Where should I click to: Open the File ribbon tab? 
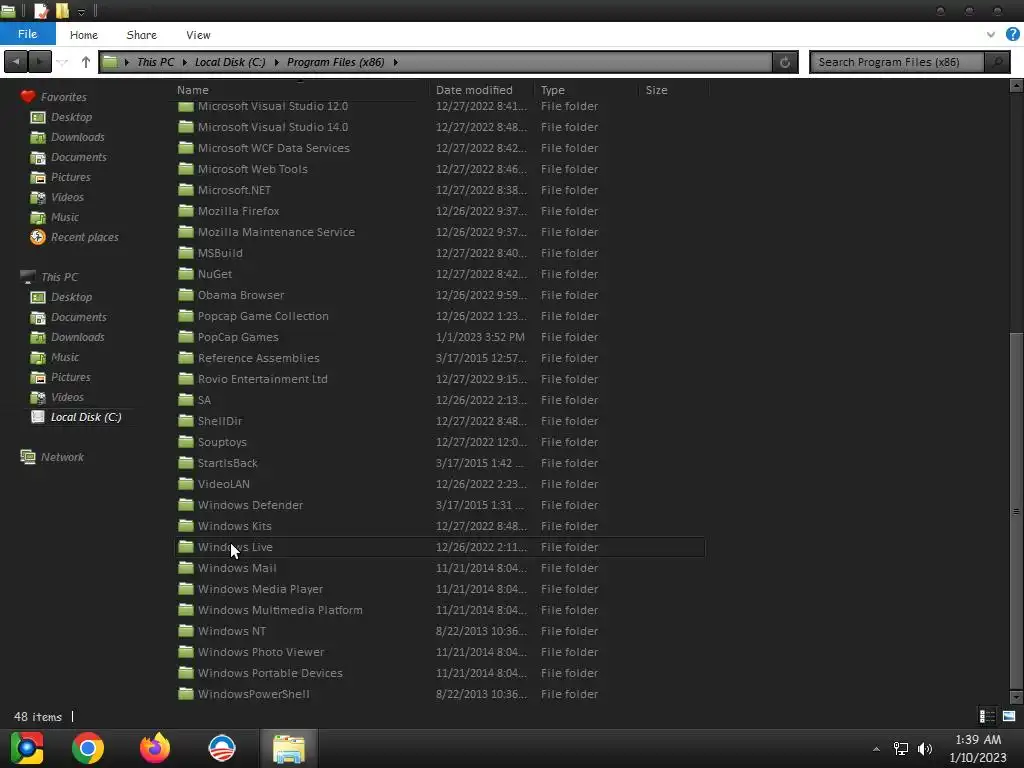[27, 34]
